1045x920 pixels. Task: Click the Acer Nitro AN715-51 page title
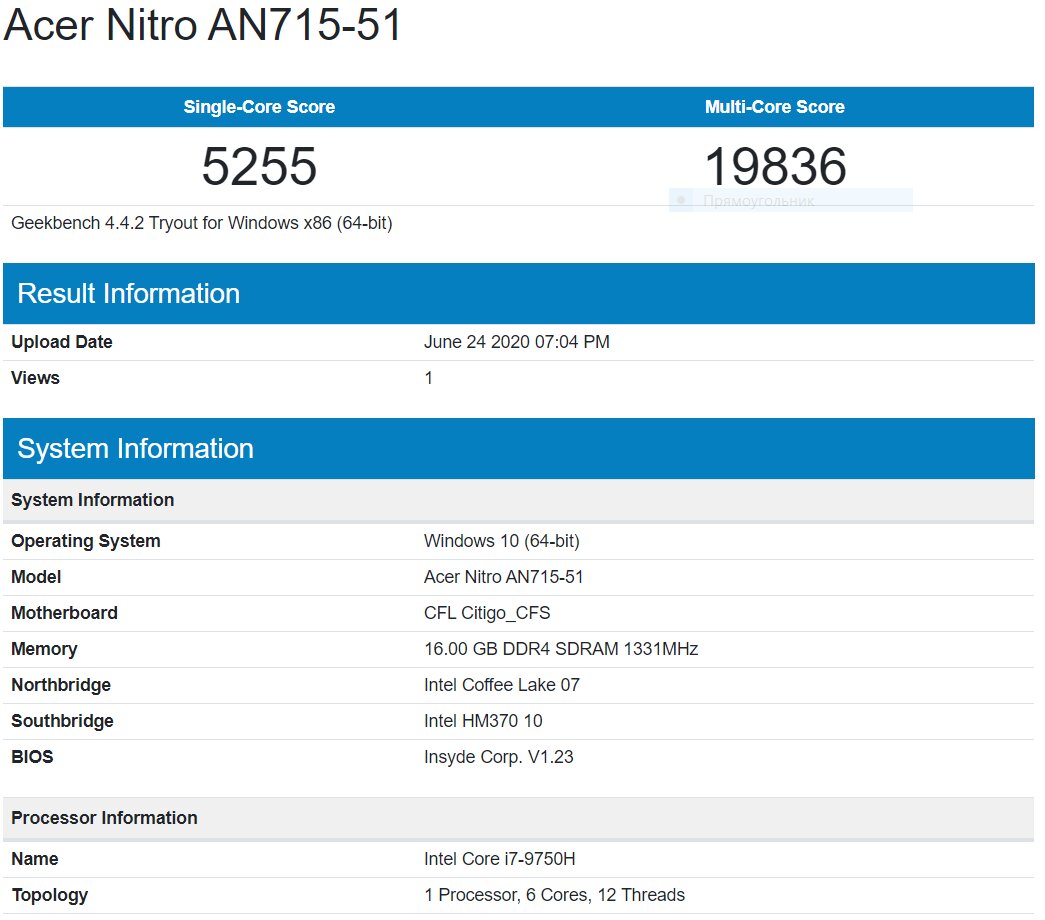(x=203, y=26)
